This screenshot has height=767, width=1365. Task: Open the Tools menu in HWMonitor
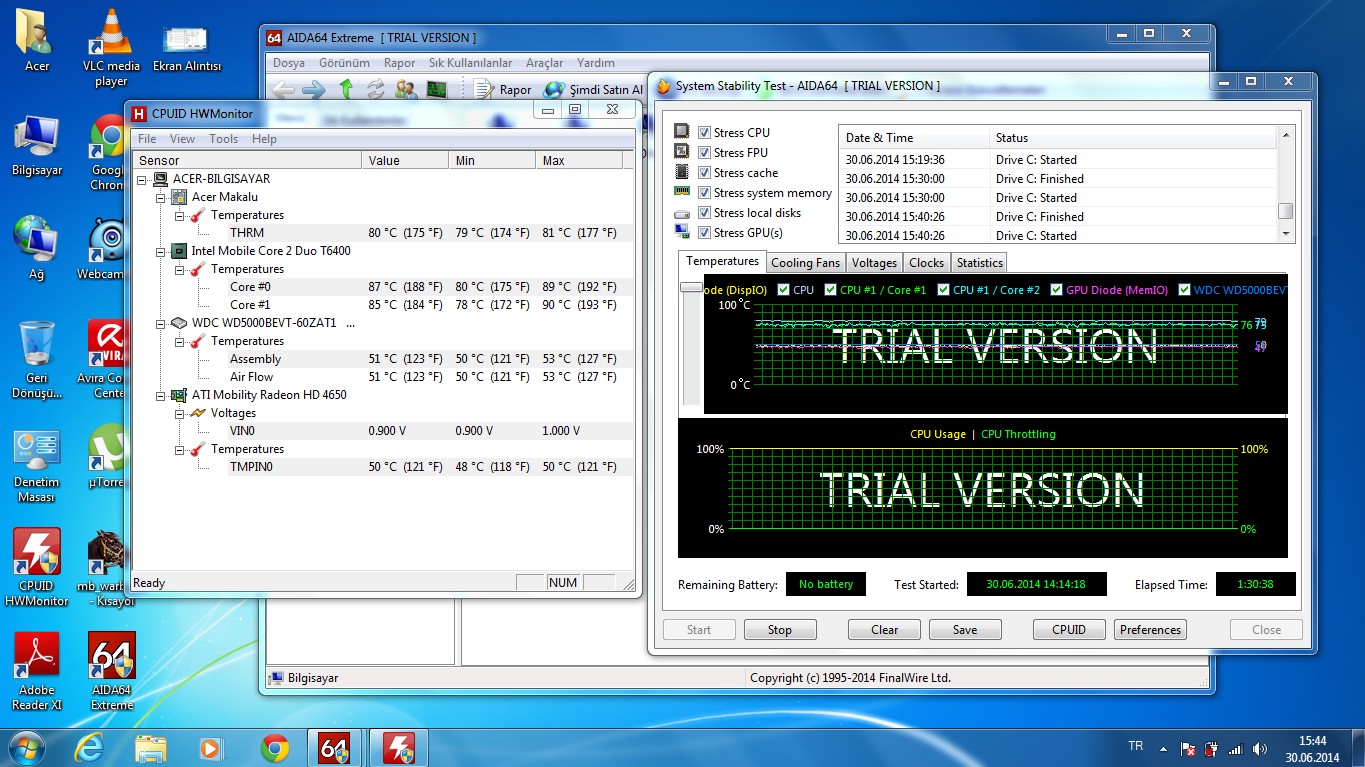[x=223, y=139]
